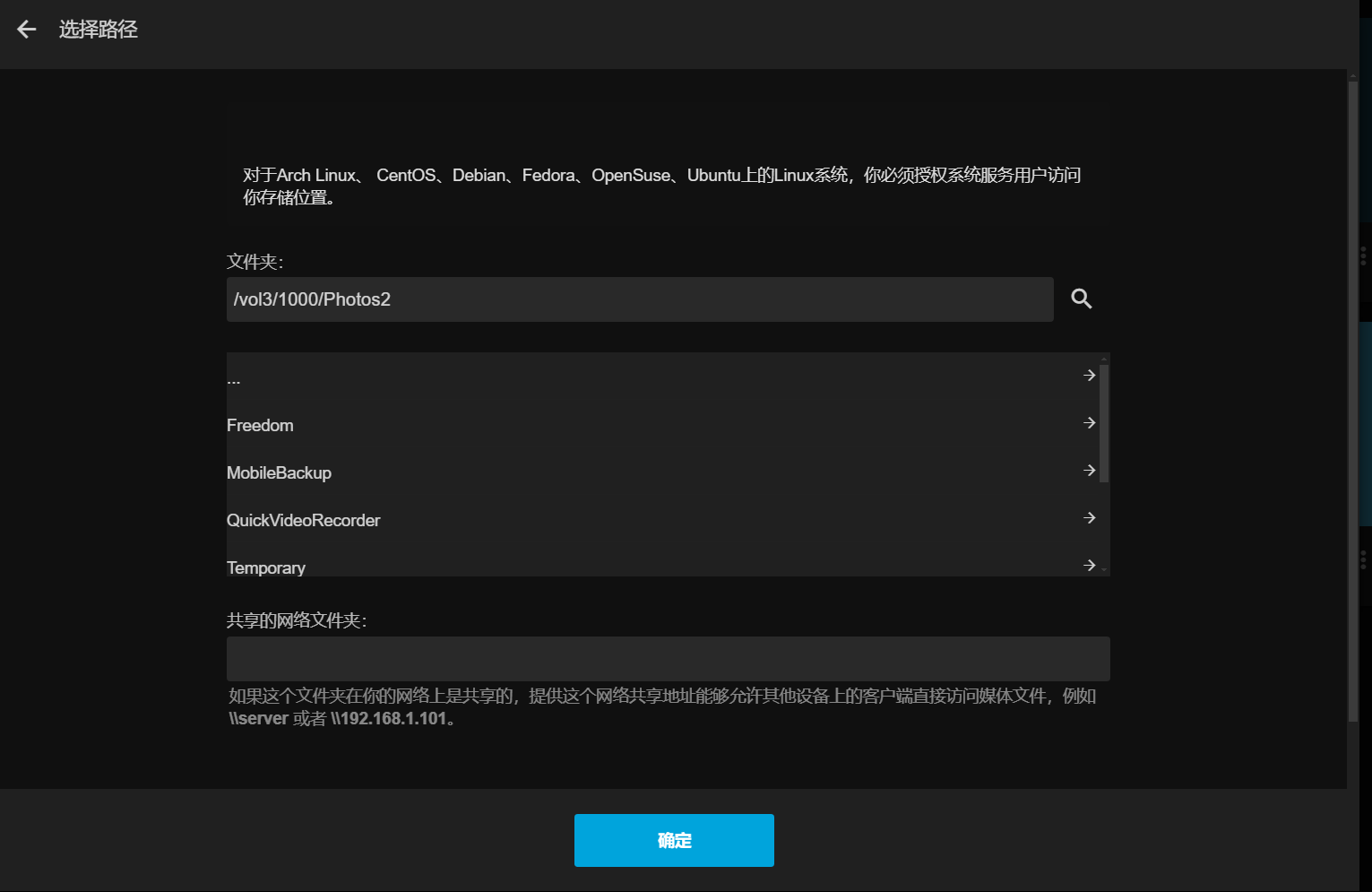Viewport: 1372px width, 892px height.
Task: Click arrow next to MobileBackup folder
Action: coord(1090,470)
